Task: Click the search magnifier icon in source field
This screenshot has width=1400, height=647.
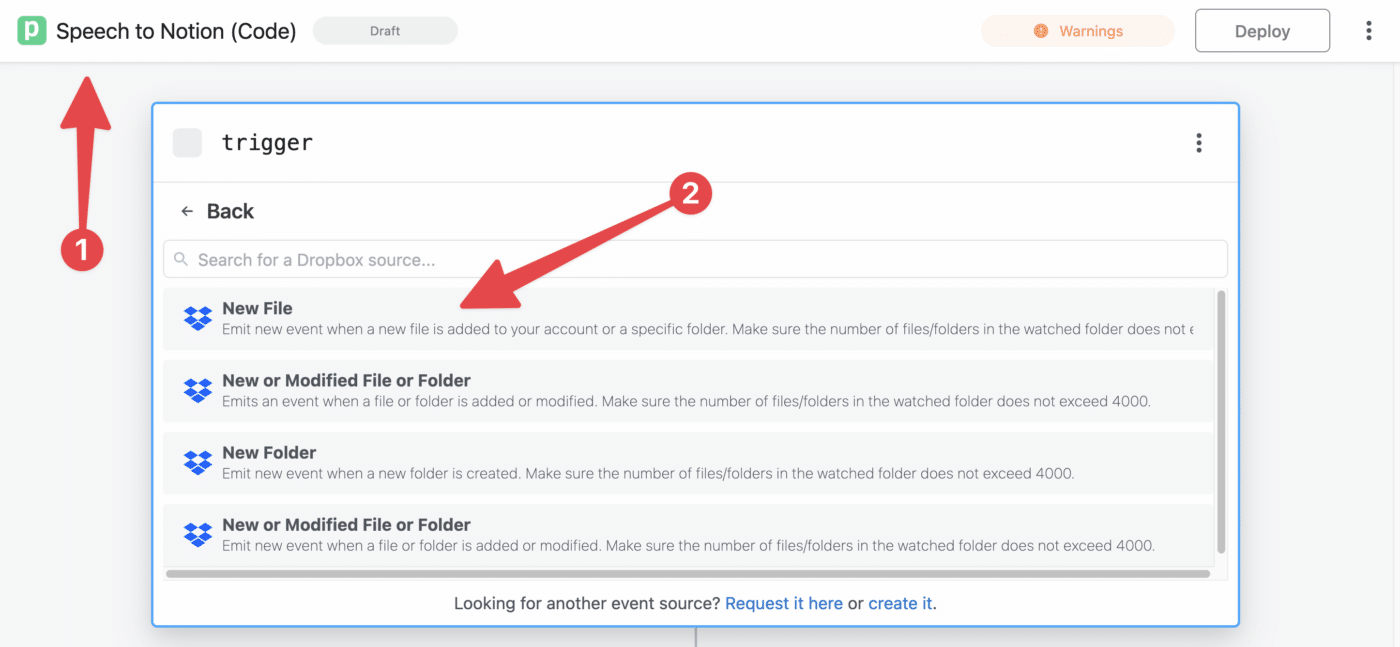Action: [x=181, y=259]
